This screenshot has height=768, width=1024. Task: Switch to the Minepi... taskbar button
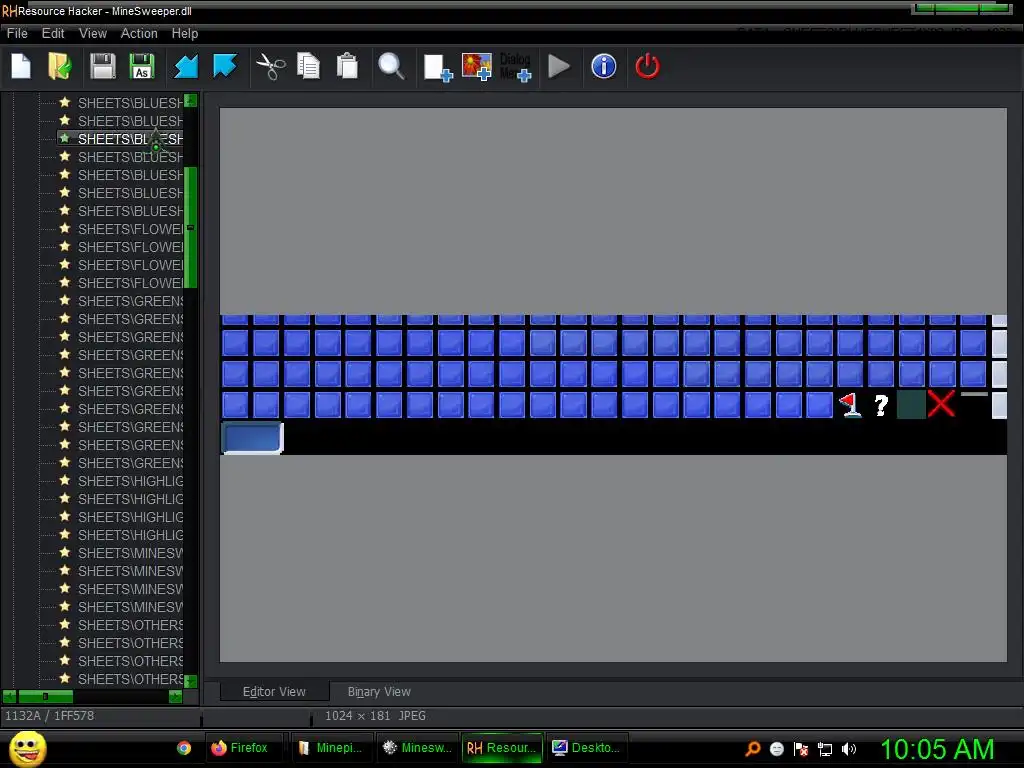[x=331, y=748]
